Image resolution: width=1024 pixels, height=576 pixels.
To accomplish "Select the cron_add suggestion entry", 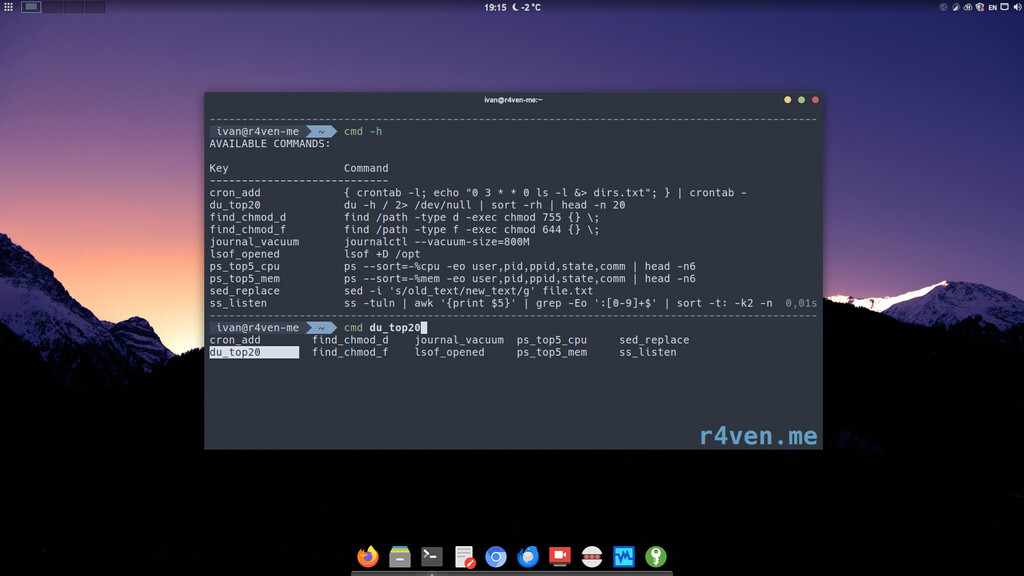I will (234, 339).
